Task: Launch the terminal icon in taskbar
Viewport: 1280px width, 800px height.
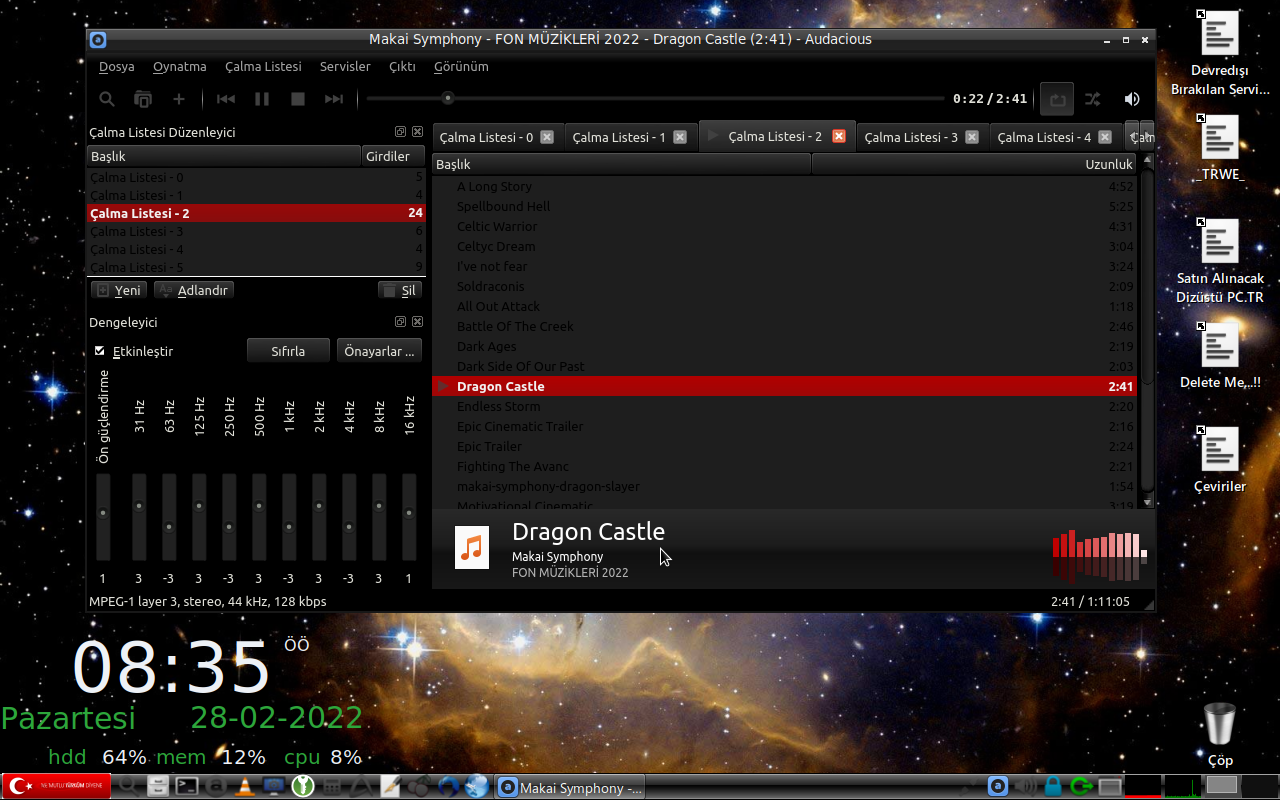Action: 187,787
